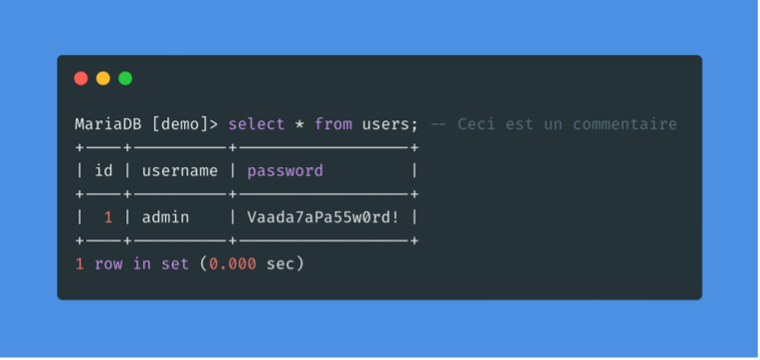Click the password column header
This screenshot has height=360, width=760.
click(285, 171)
